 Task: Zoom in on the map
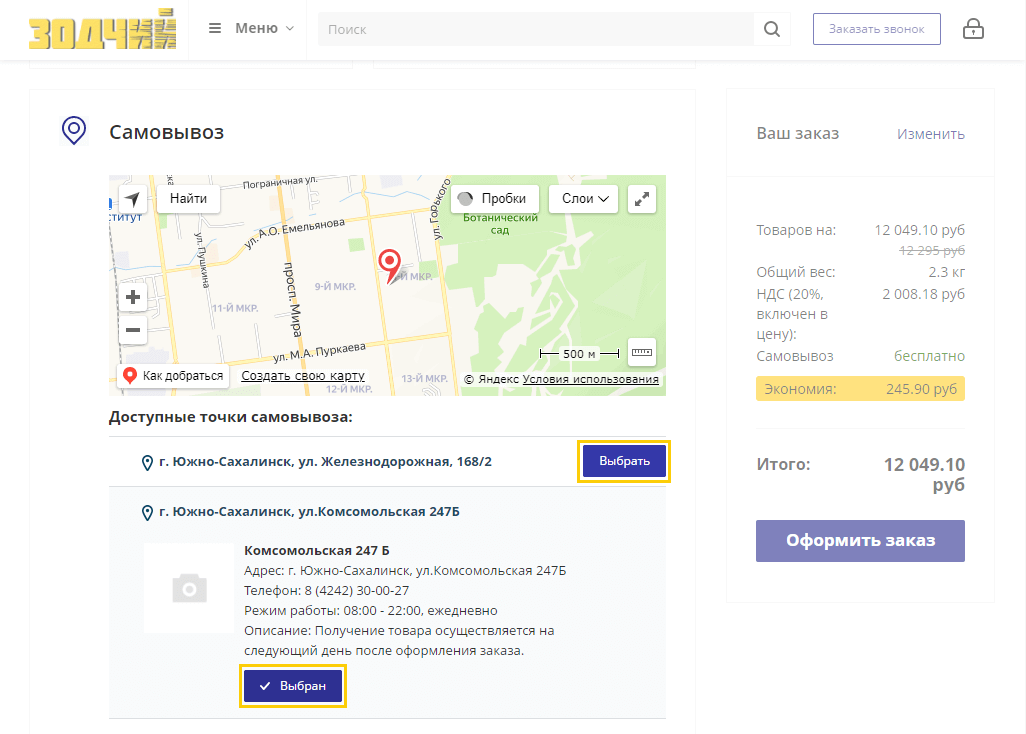point(132,297)
